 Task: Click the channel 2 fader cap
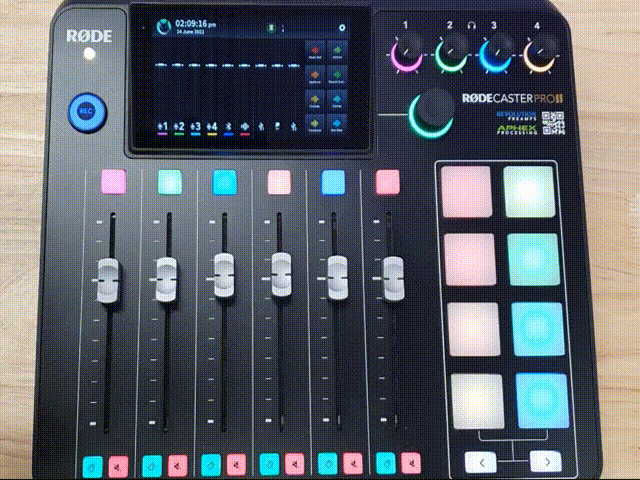click(x=167, y=279)
